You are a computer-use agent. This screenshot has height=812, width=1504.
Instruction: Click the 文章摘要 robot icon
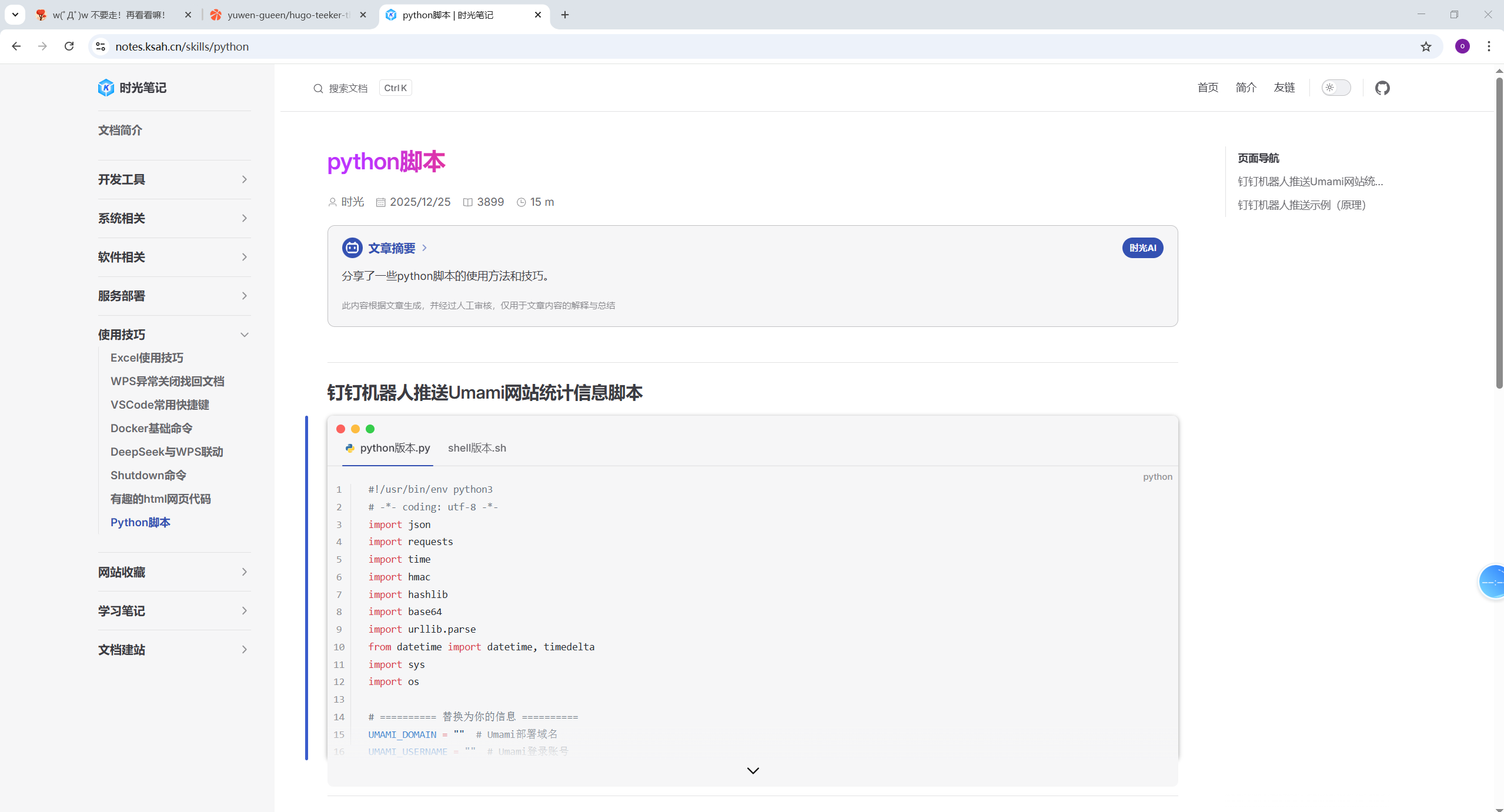(352, 248)
